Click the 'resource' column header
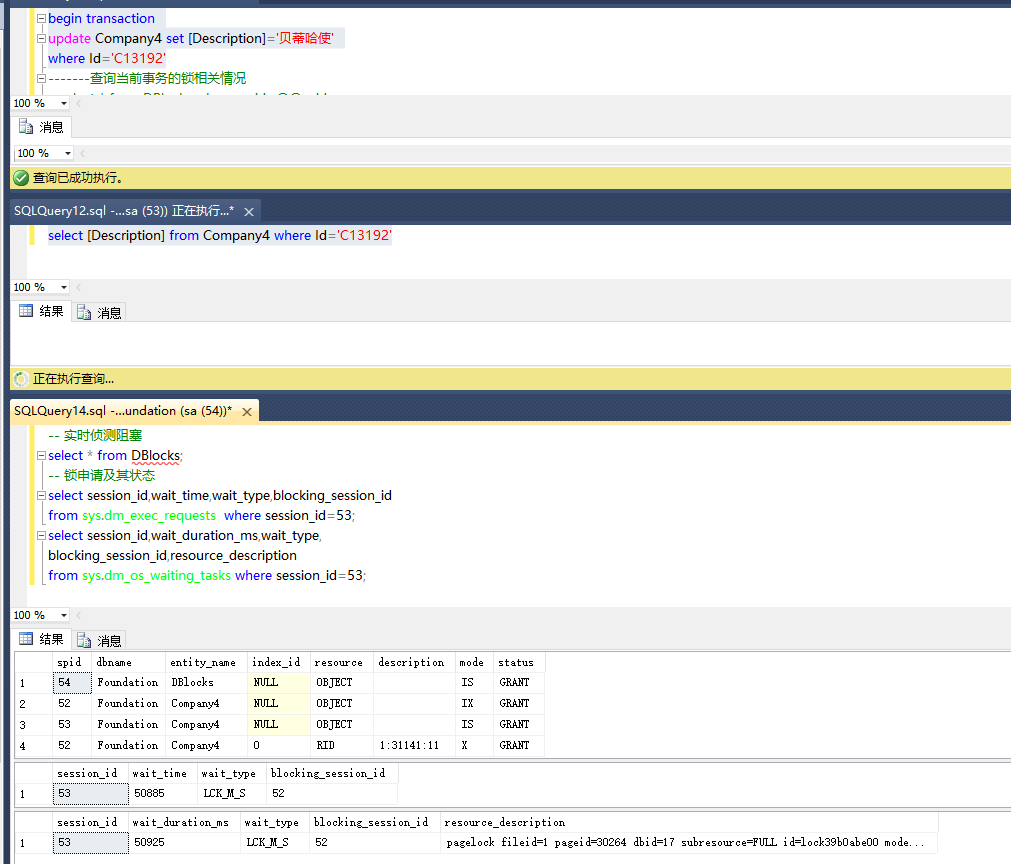 pos(342,662)
